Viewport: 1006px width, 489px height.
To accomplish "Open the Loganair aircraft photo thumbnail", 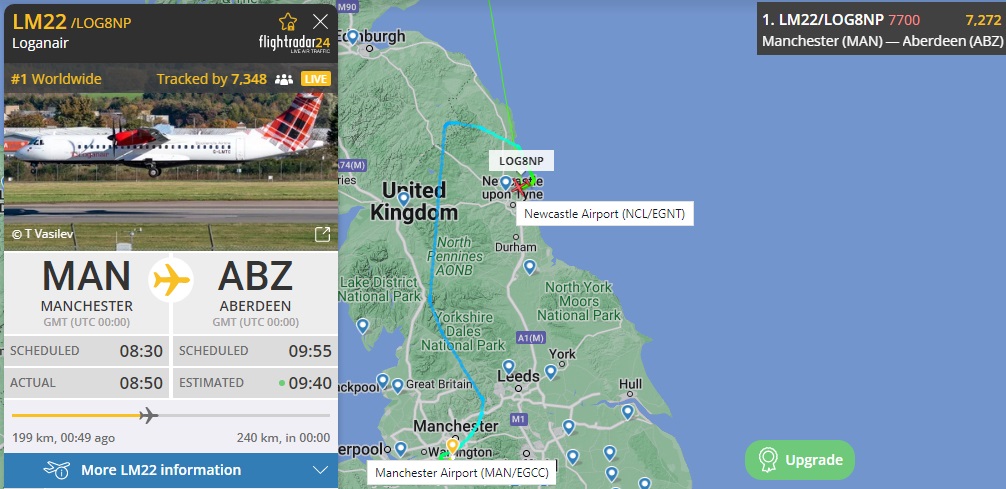I will 171,171.
